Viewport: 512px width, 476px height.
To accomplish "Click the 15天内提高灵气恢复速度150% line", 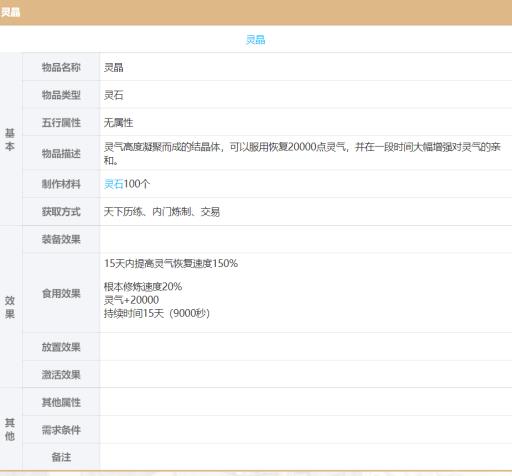I will (x=171, y=263).
